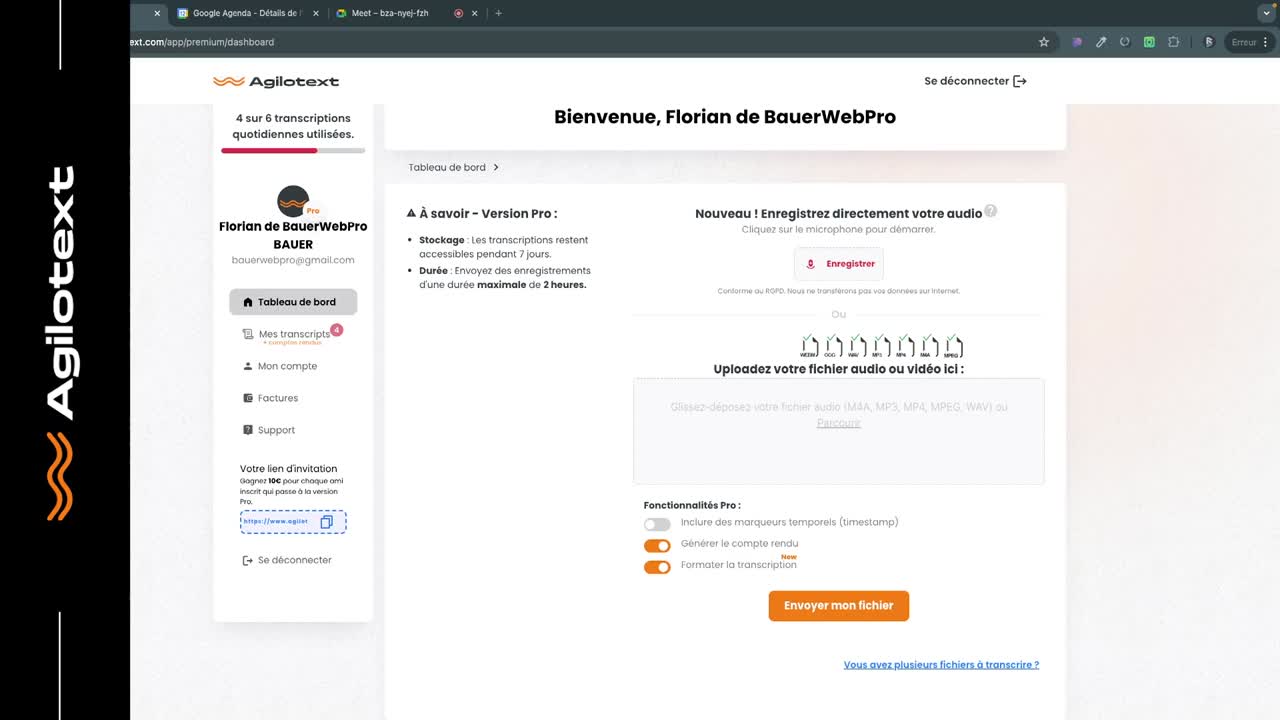Click the person icon beside Mon compte
Image resolution: width=1280 pixels, height=720 pixels.
tap(248, 366)
